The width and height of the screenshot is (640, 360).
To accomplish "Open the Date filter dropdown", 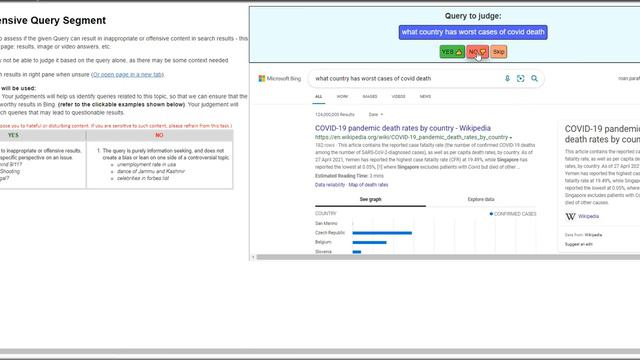I will click(x=376, y=115).
